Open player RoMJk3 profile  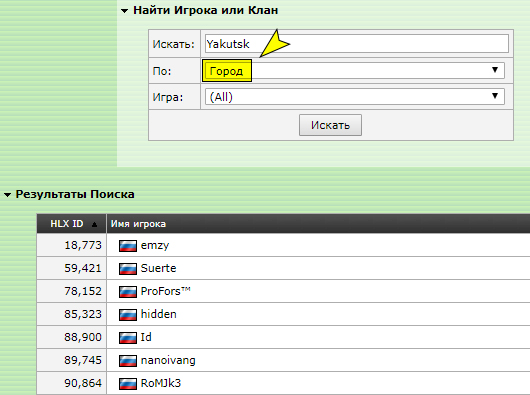[x=161, y=383]
